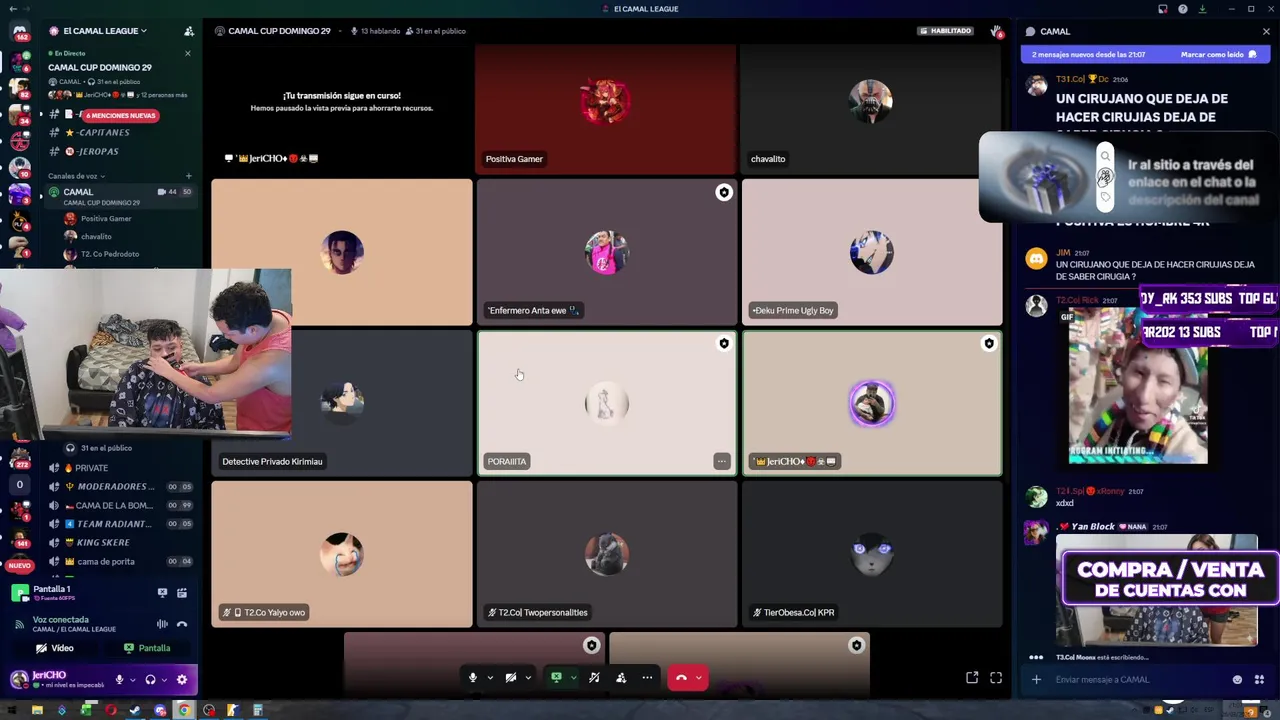Open Discord home icon with 162 badge
Screen dimensions: 1280x720
pos(19,32)
